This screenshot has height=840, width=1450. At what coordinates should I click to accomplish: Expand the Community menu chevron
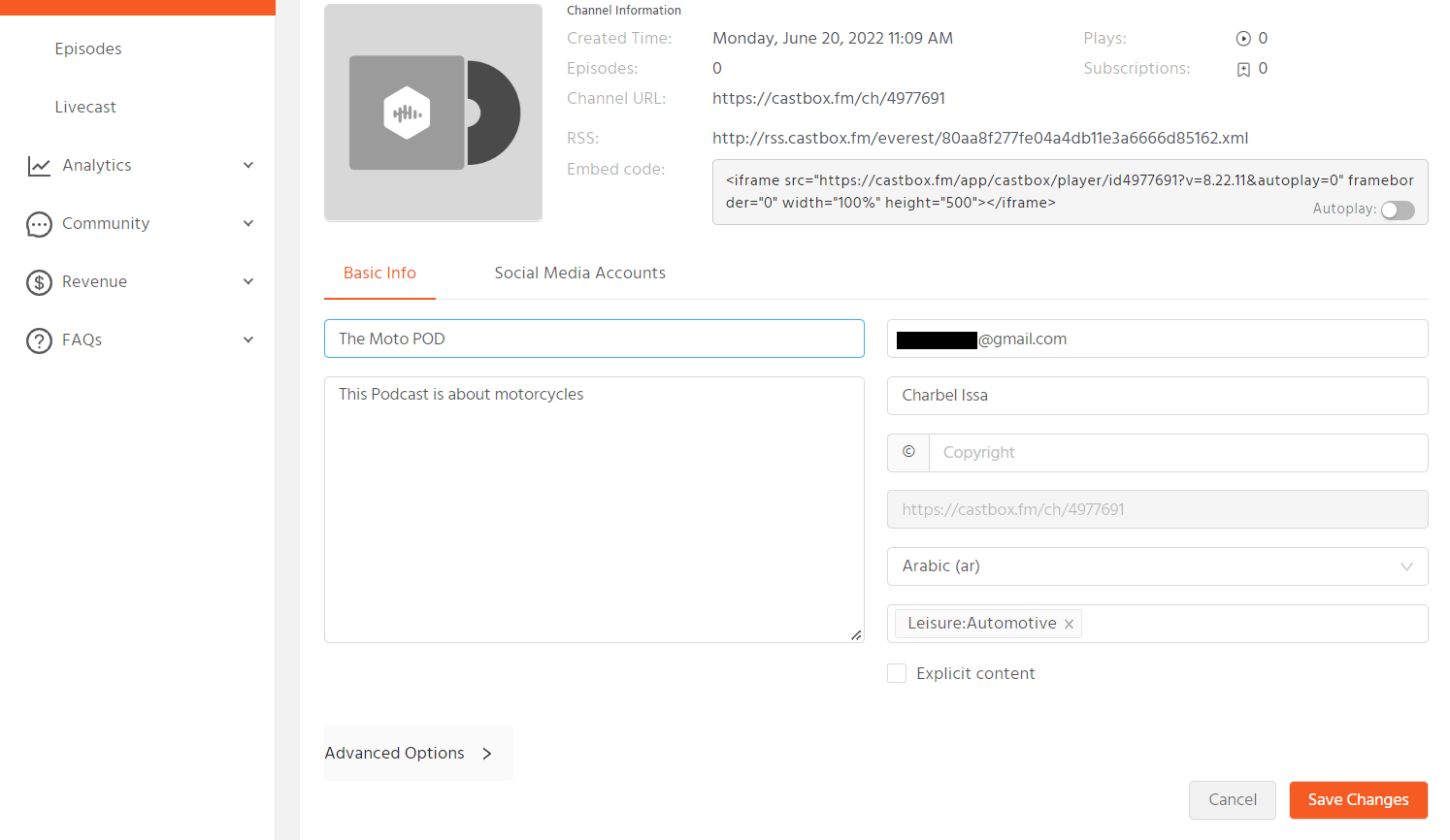pos(248,224)
